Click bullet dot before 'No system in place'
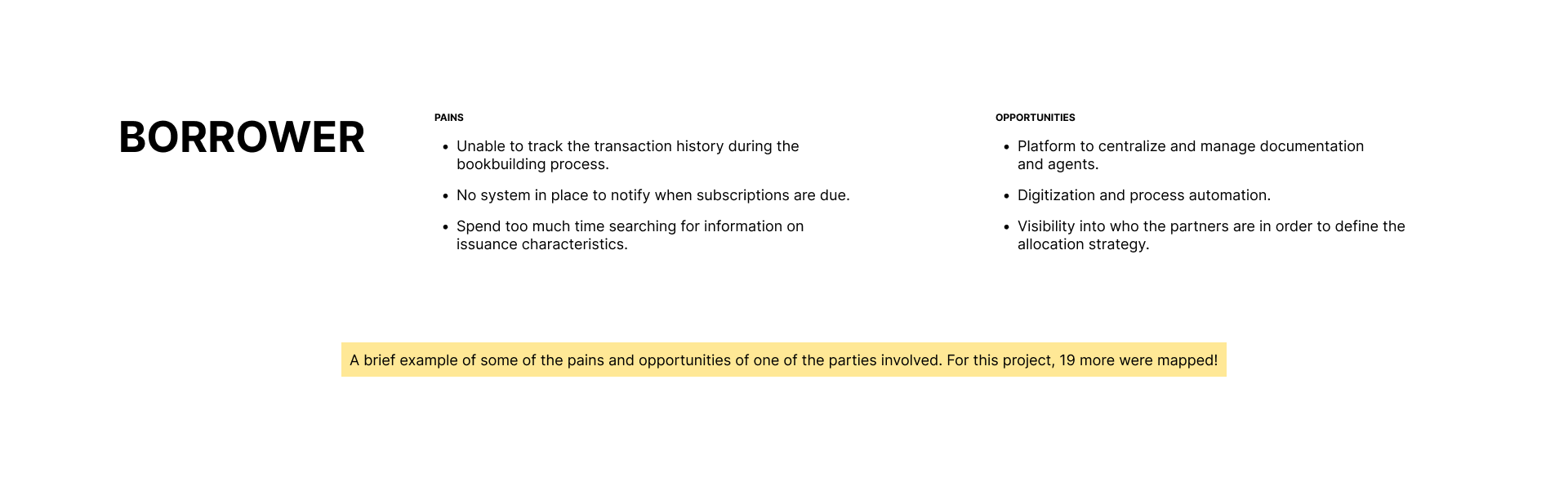 (x=445, y=196)
